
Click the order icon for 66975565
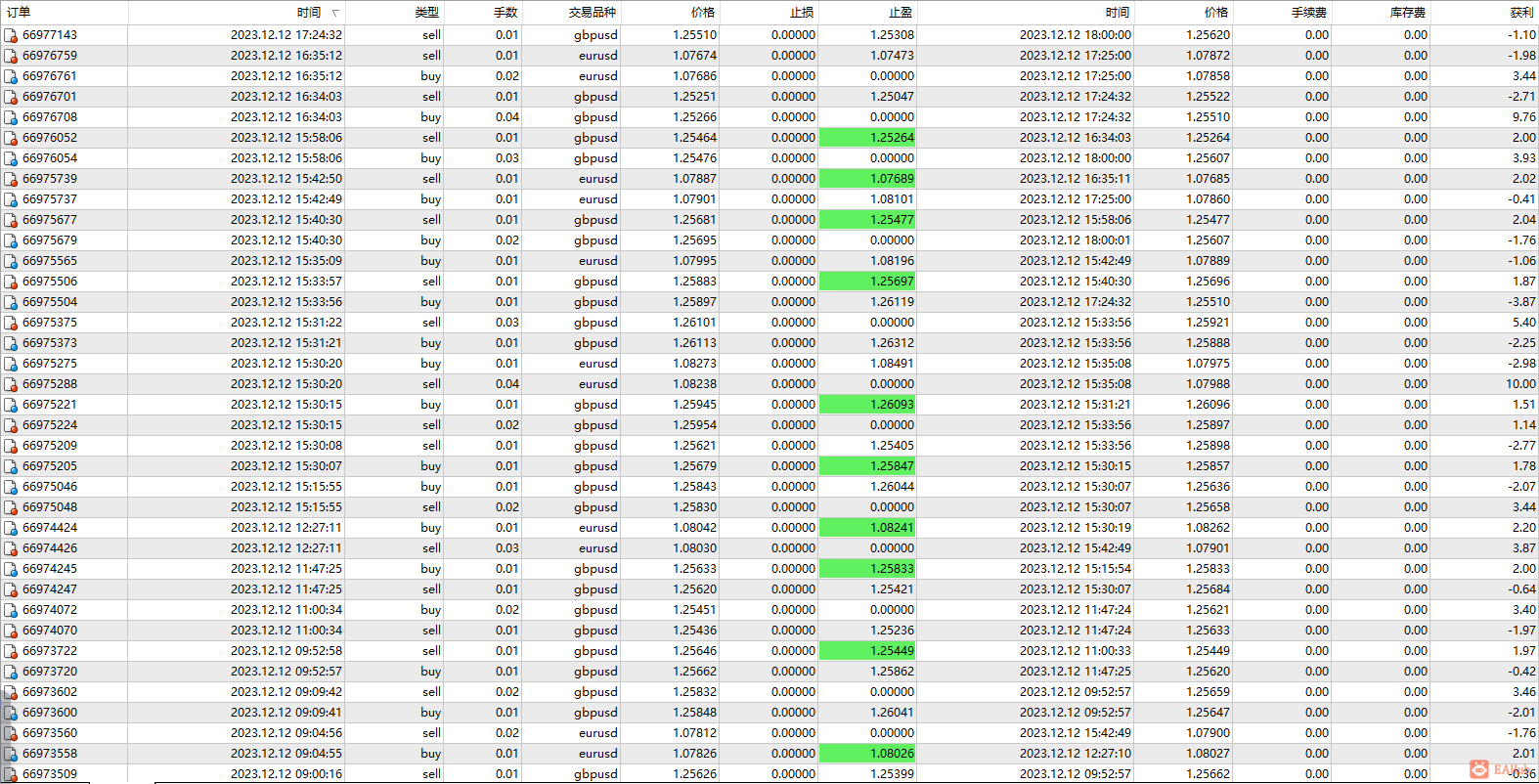point(11,261)
